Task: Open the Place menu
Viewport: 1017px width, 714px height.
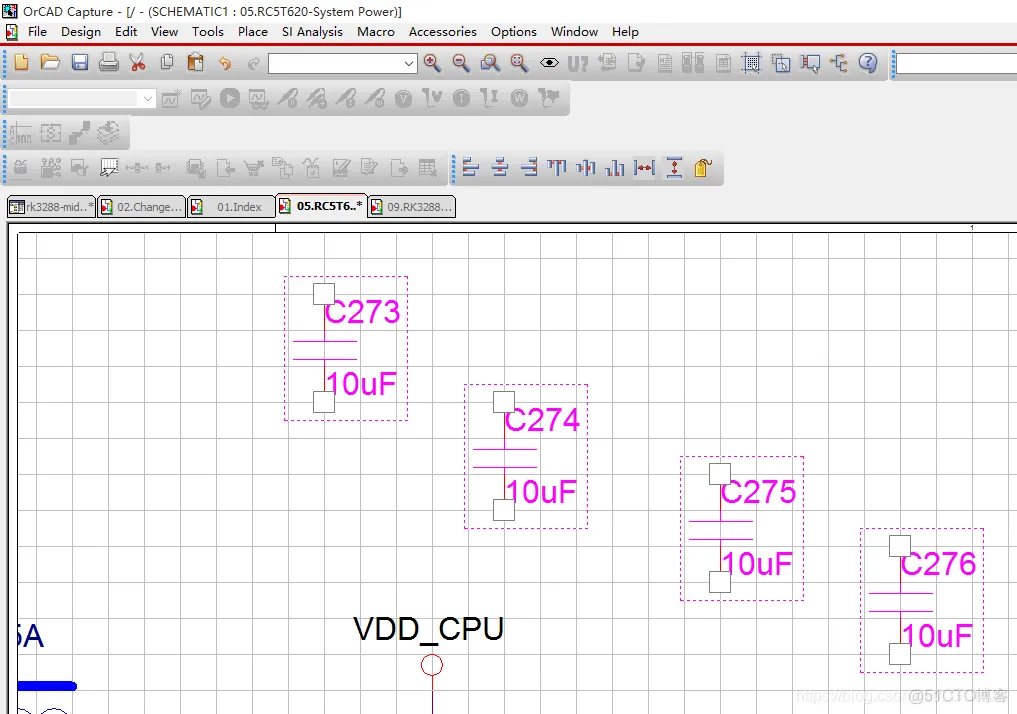Action: (x=252, y=32)
